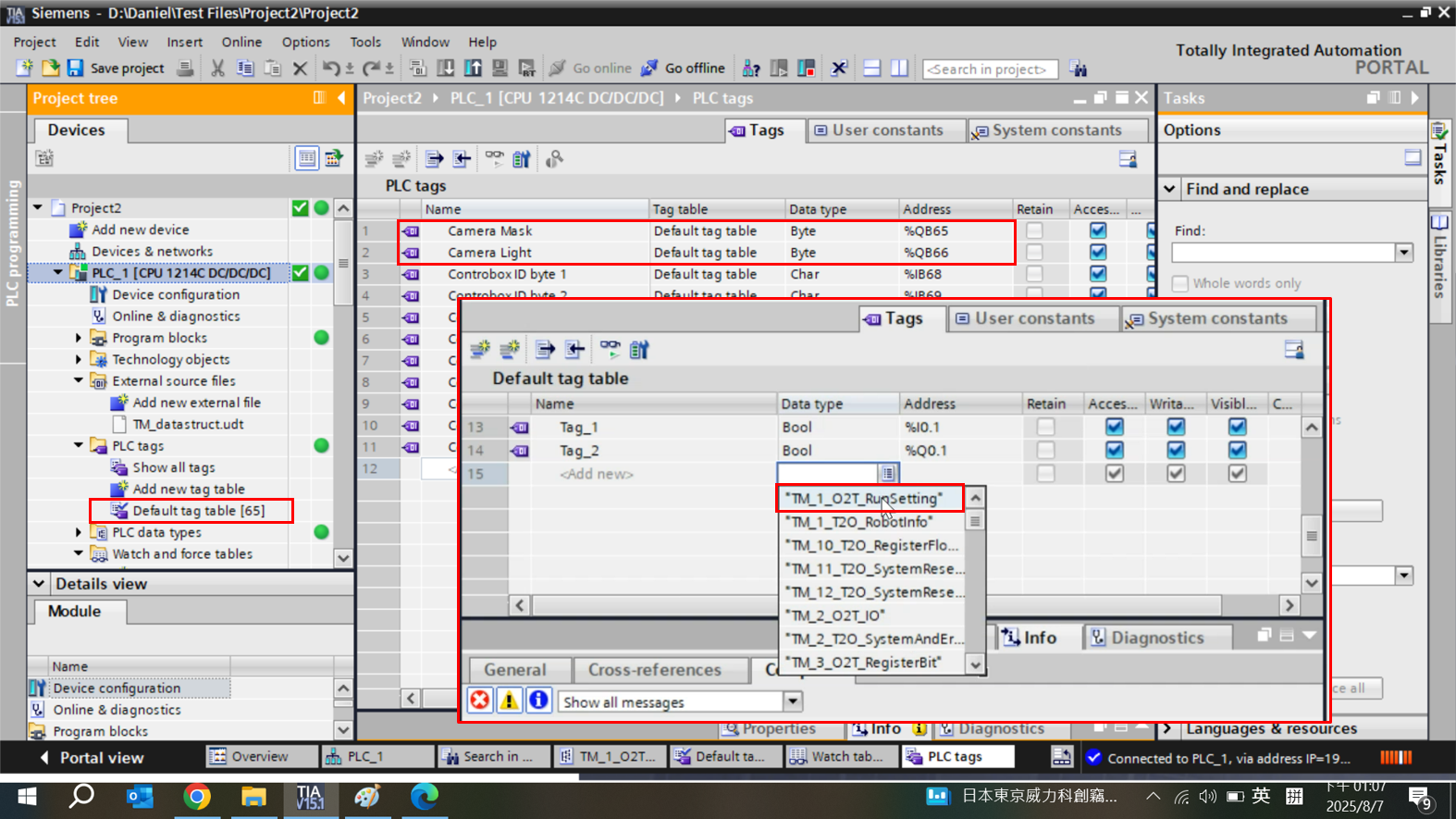Image resolution: width=1456 pixels, height=819 pixels.
Task: Toggle Accessible checkbox for Camera Light row
Action: [x=1097, y=252]
